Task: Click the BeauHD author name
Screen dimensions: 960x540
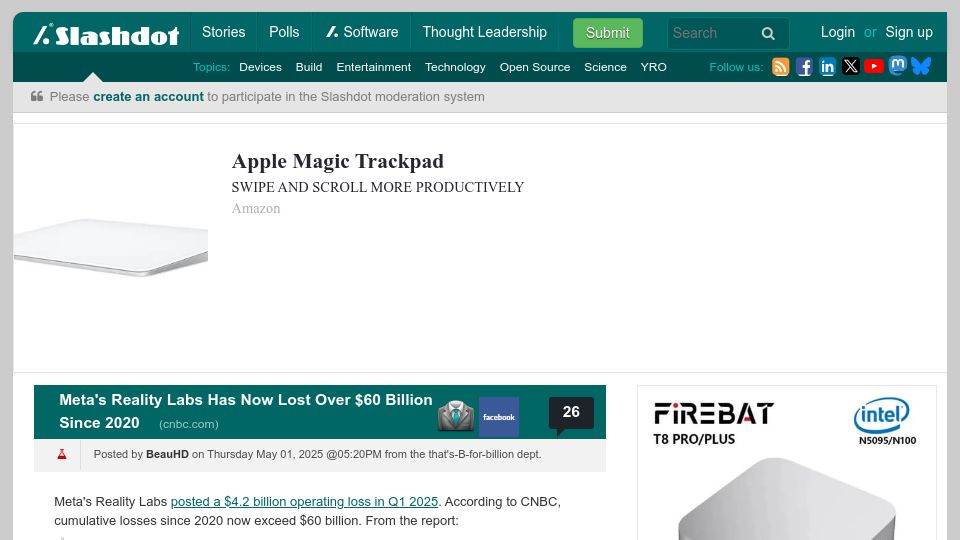Action: pos(167,454)
